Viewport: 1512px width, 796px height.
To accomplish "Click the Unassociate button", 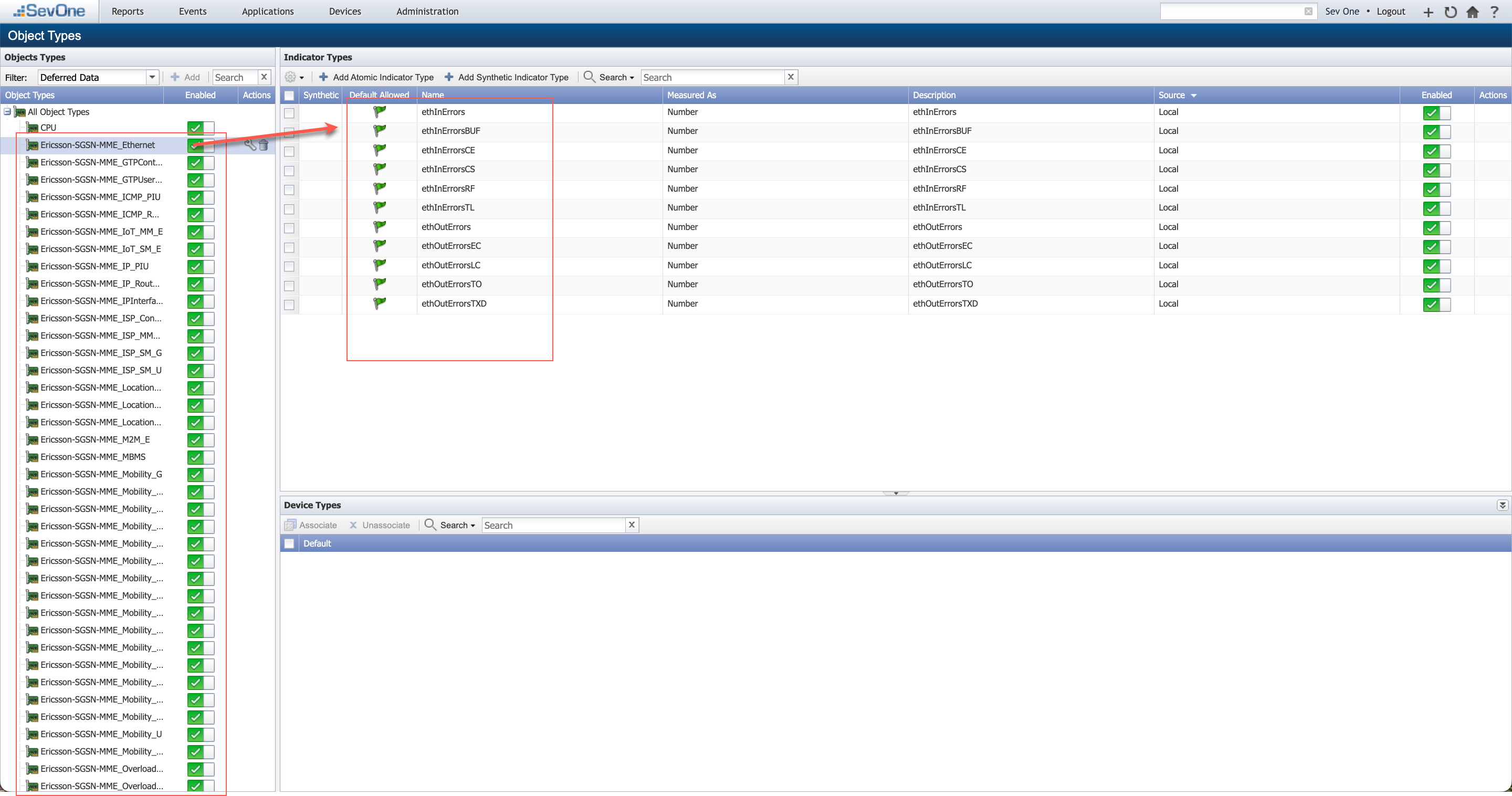I will point(380,525).
